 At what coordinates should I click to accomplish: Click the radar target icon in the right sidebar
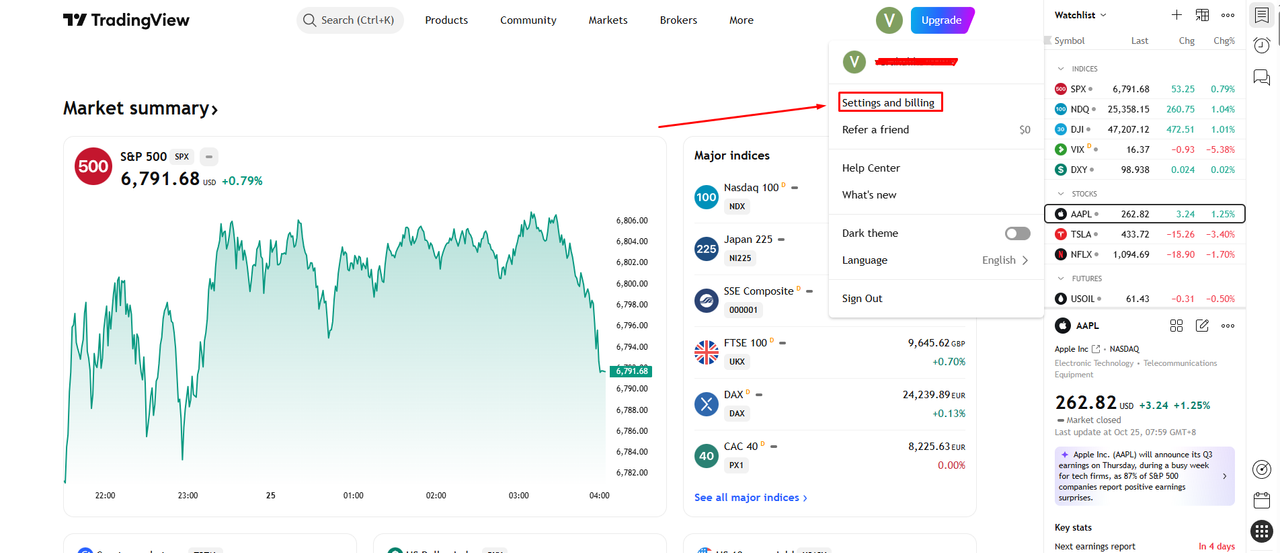coord(1262,469)
